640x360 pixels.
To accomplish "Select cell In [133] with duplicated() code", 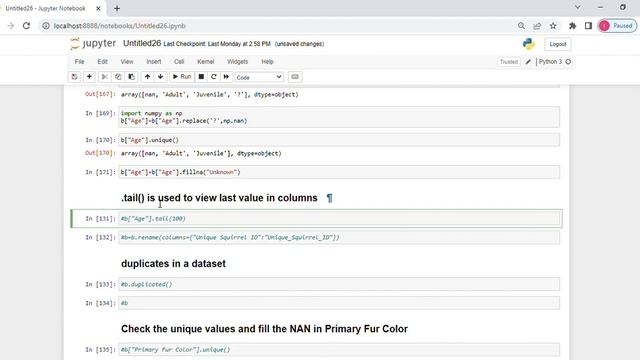I will [339, 284].
